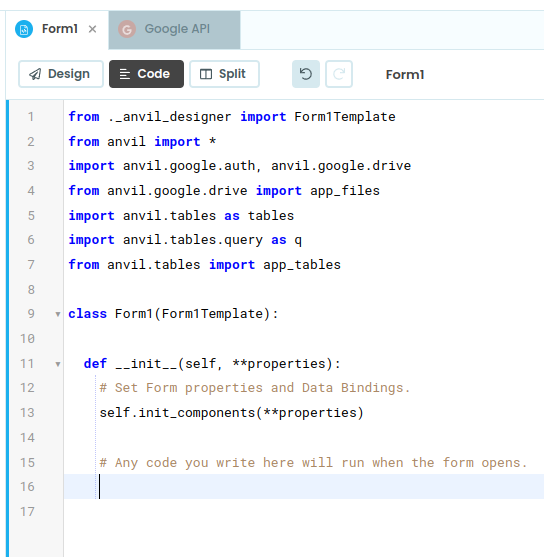544x557 pixels.
Task: Click 'class Form1(Form1Template):' line
Action: pos(173,314)
